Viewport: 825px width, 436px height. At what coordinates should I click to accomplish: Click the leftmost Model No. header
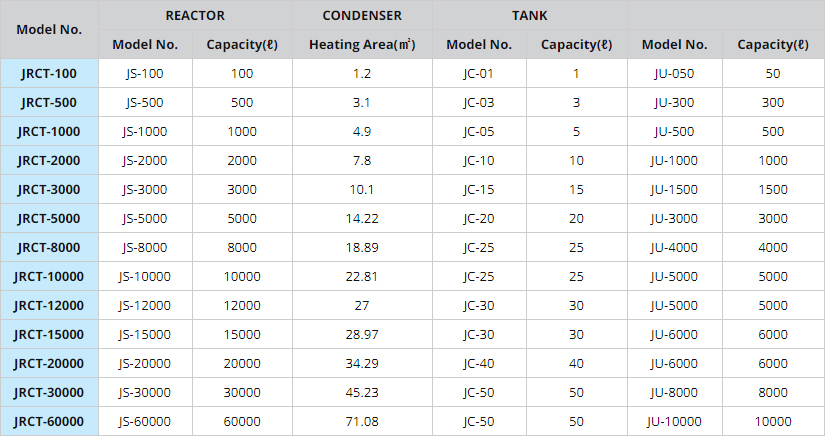49,29
